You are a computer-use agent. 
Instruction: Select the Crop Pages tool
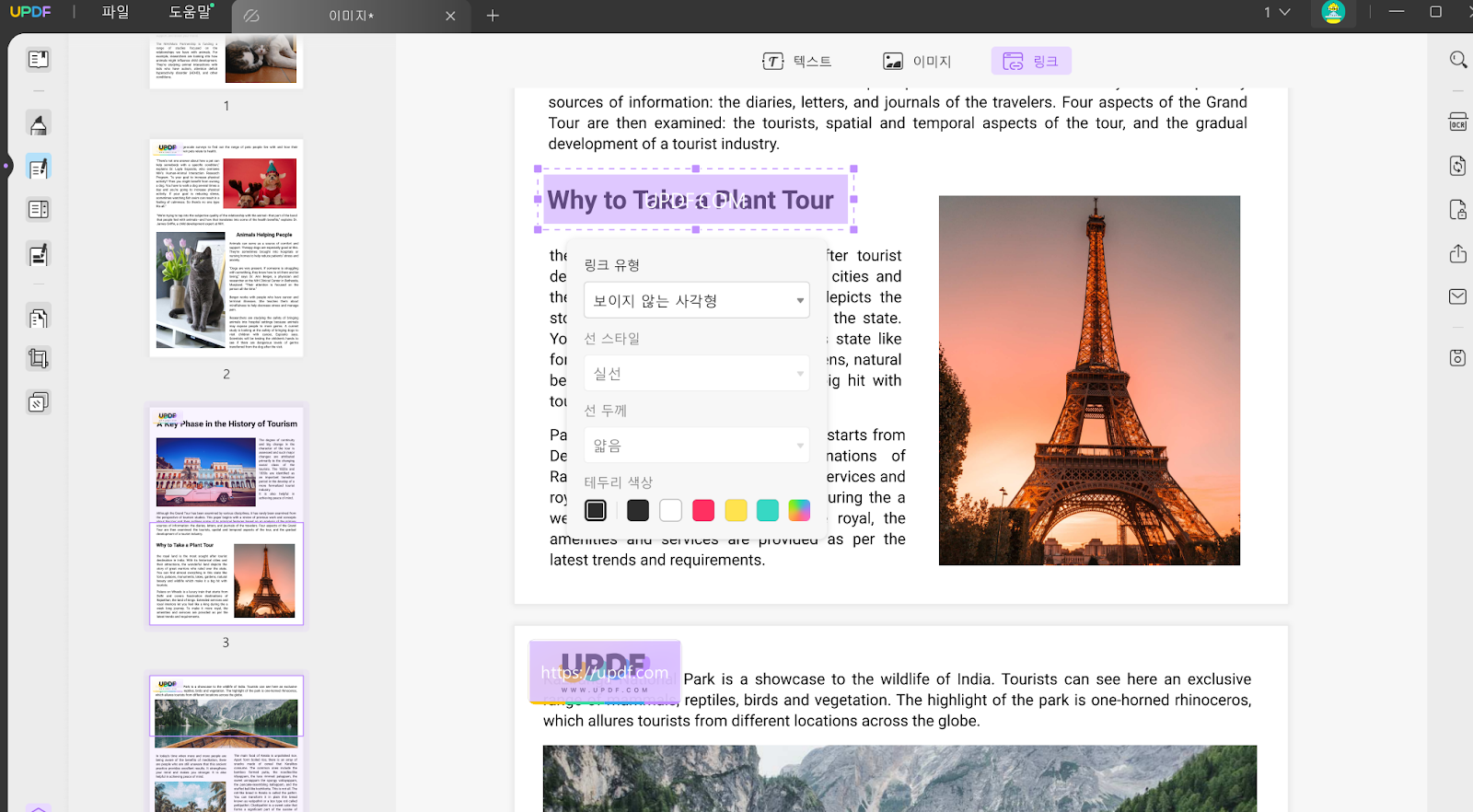click(x=38, y=358)
